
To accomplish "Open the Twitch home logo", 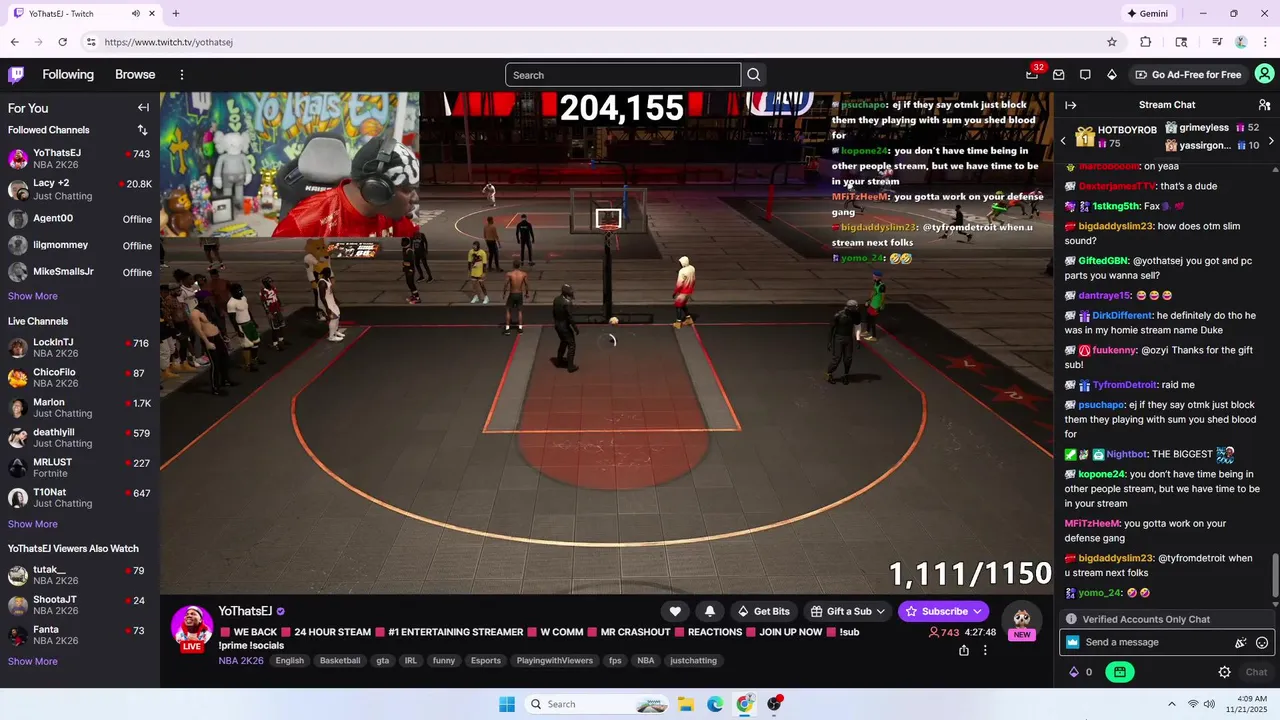I will [16, 75].
